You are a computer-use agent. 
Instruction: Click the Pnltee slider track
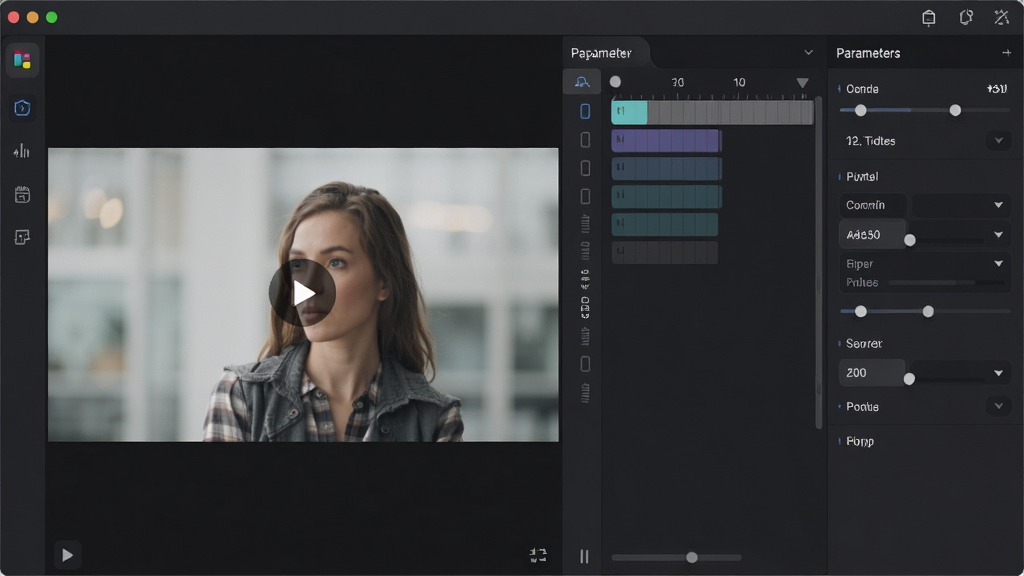point(947,283)
